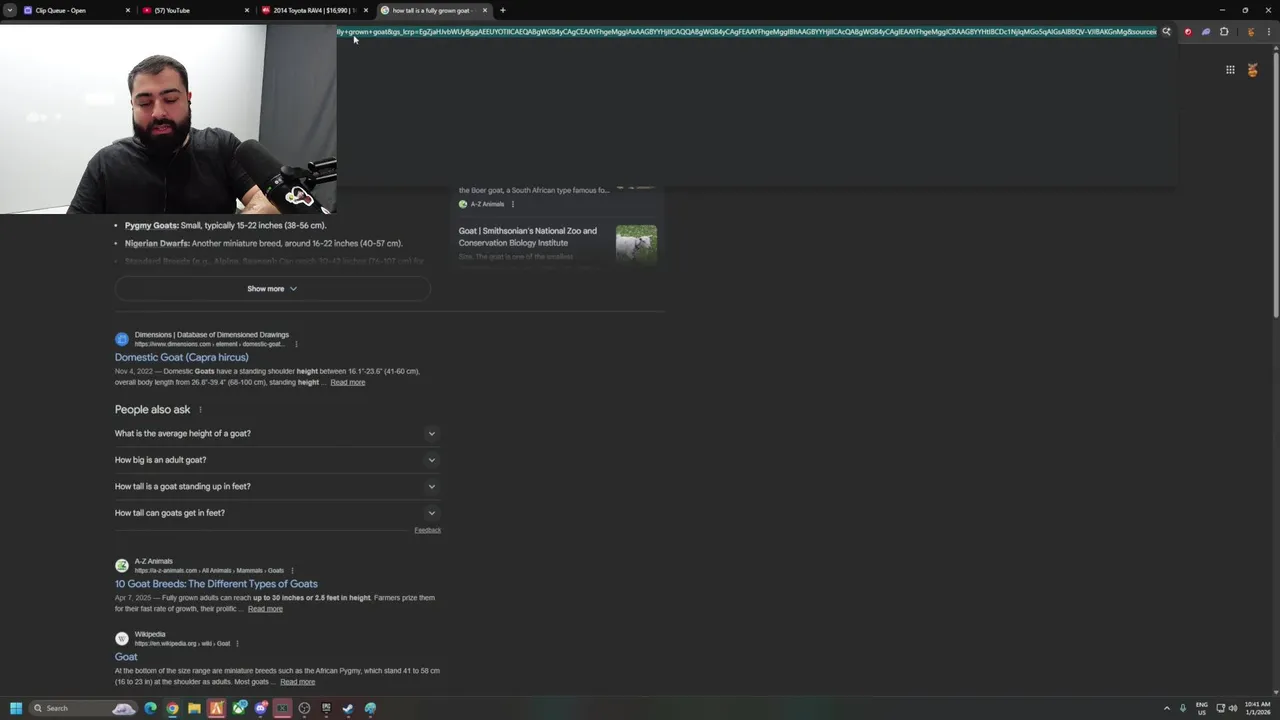Click the search lens icon in address bar
The image size is (1280, 720).
(x=1166, y=32)
